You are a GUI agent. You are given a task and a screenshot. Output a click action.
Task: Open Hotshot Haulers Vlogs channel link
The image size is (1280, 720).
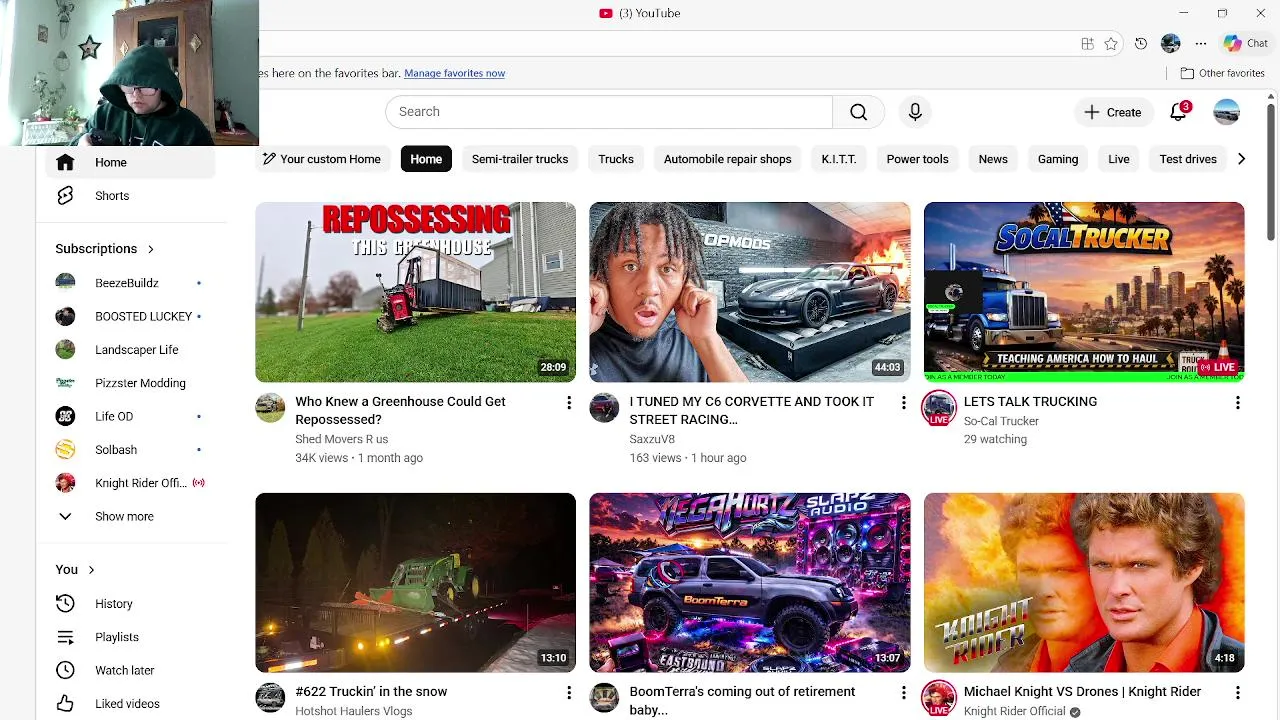(353, 711)
